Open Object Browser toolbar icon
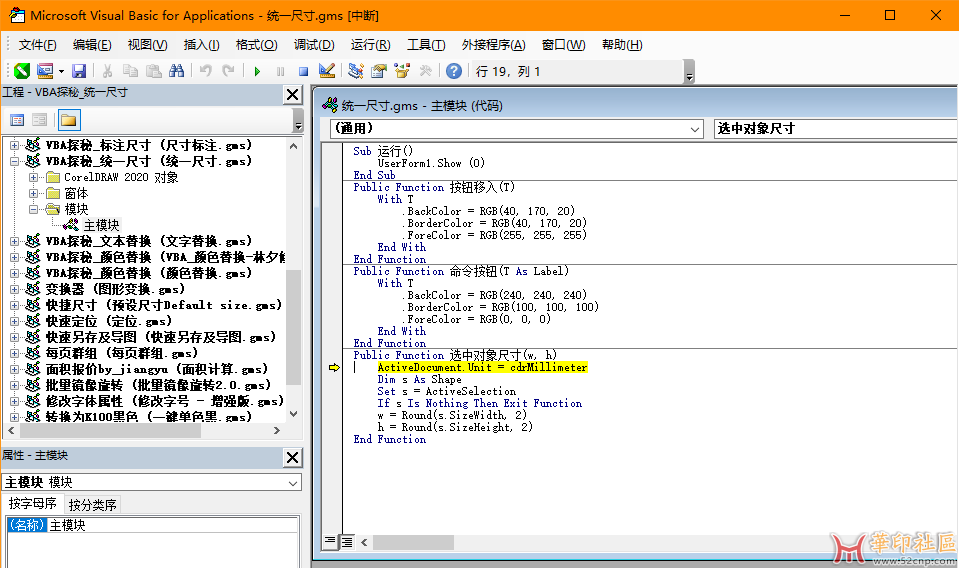The image size is (959, 568). pyautogui.click(x=402, y=71)
